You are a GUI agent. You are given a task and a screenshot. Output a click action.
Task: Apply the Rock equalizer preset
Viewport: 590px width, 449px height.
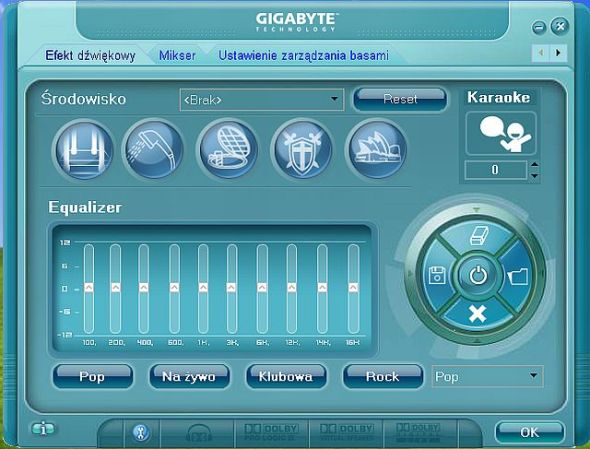point(383,376)
